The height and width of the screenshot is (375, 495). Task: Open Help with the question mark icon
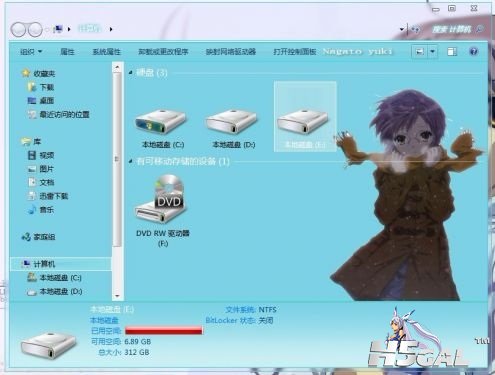pos(473,52)
